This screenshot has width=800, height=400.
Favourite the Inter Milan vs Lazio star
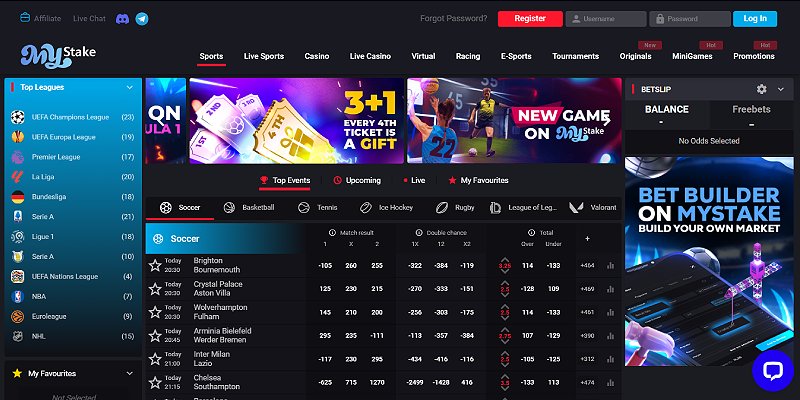155,359
